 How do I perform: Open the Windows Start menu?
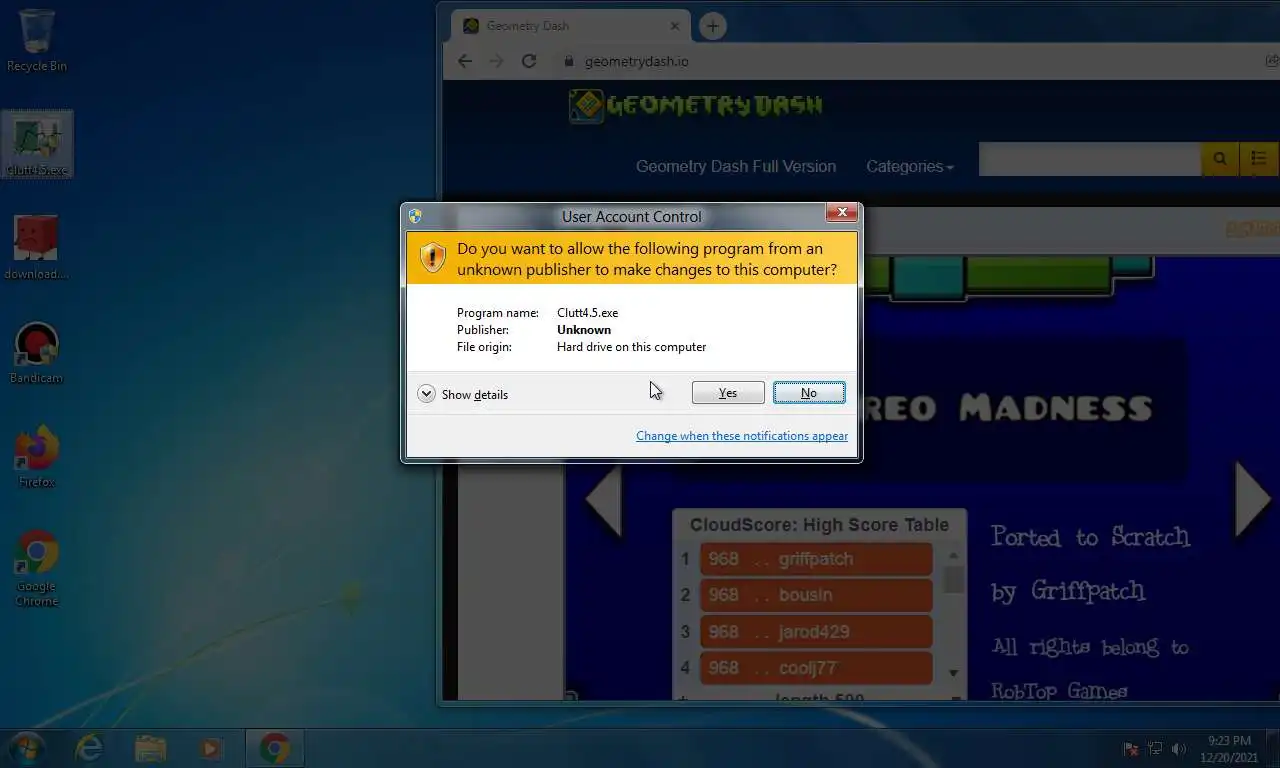pyautogui.click(x=26, y=748)
